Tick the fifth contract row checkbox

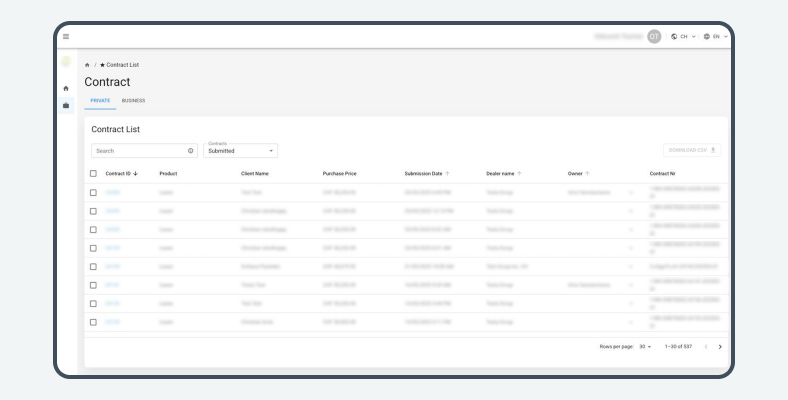click(x=93, y=266)
